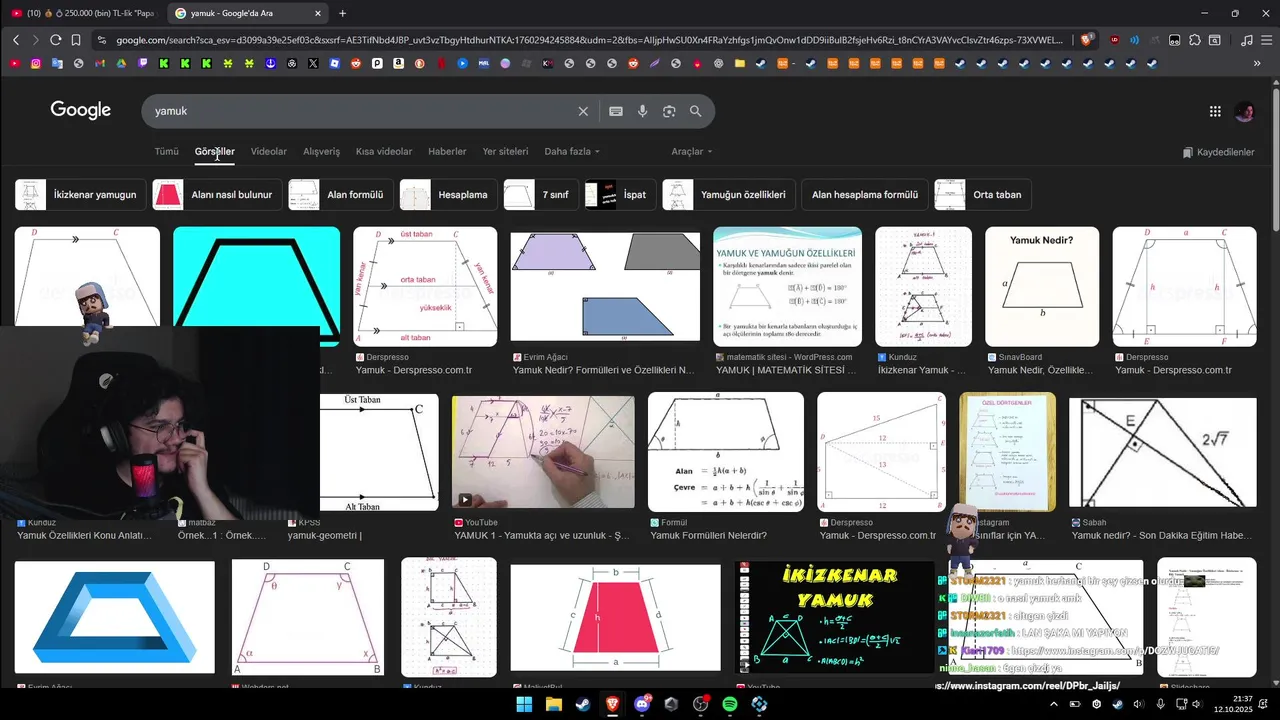Open the 'Alışveriş' tab
The height and width of the screenshot is (720, 1280).
[x=322, y=152]
